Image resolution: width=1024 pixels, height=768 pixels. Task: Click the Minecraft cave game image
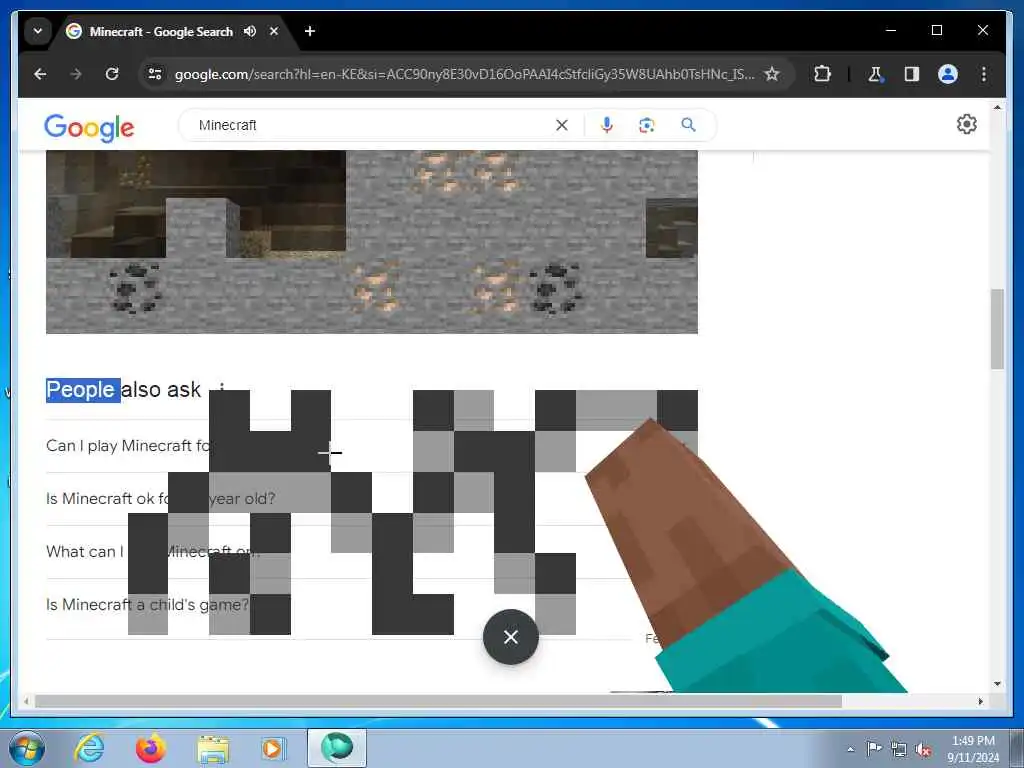pos(372,242)
